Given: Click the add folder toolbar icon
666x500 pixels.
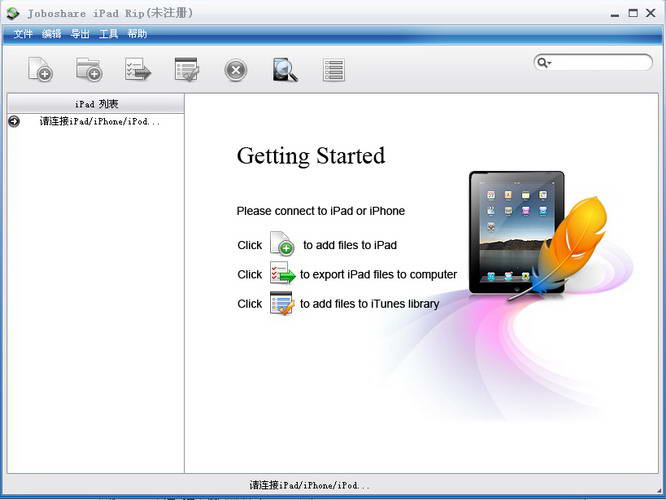Looking at the screenshot, I should pos(89,69).
